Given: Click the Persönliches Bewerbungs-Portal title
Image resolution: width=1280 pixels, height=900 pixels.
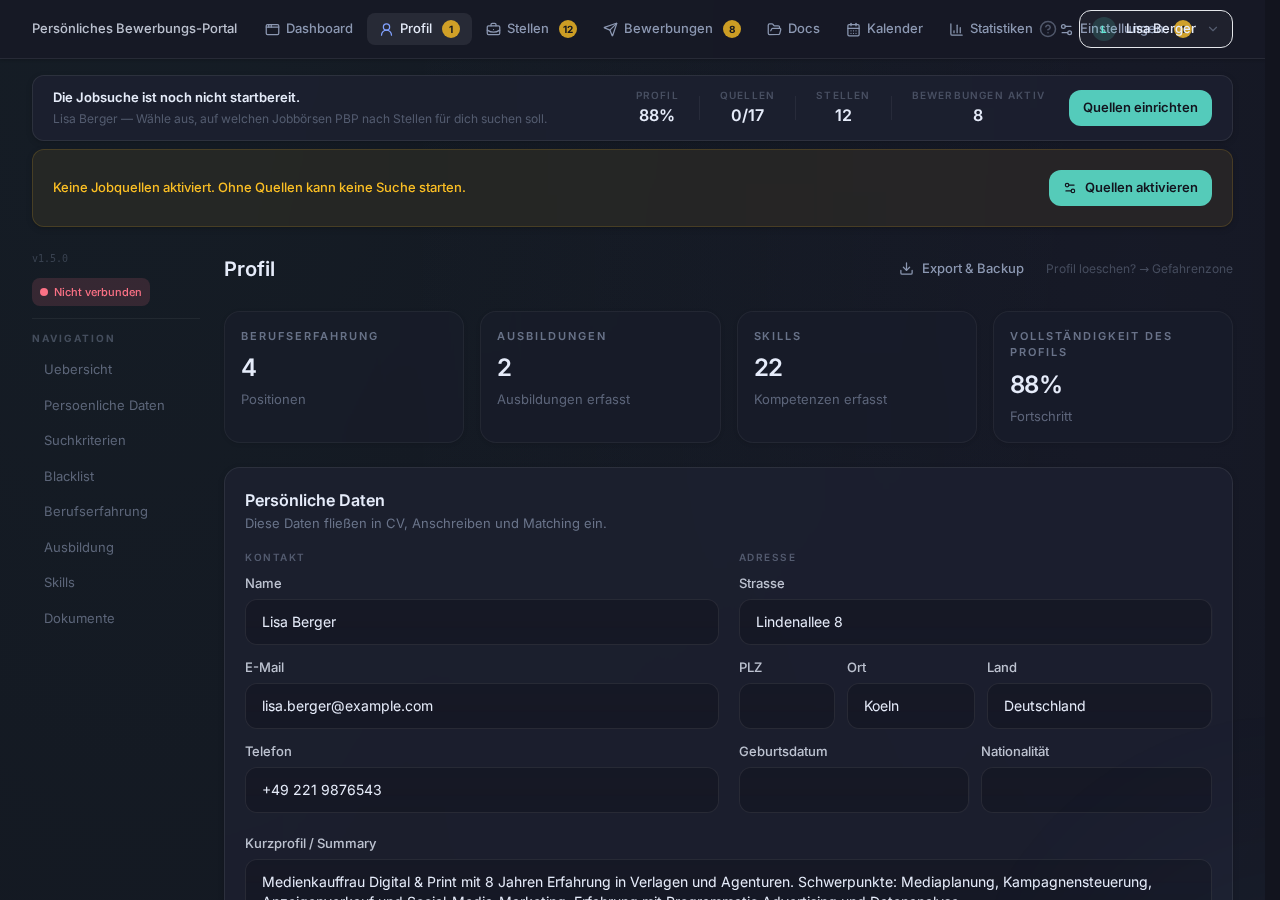Looking at the screenshot, I should 135,29.
